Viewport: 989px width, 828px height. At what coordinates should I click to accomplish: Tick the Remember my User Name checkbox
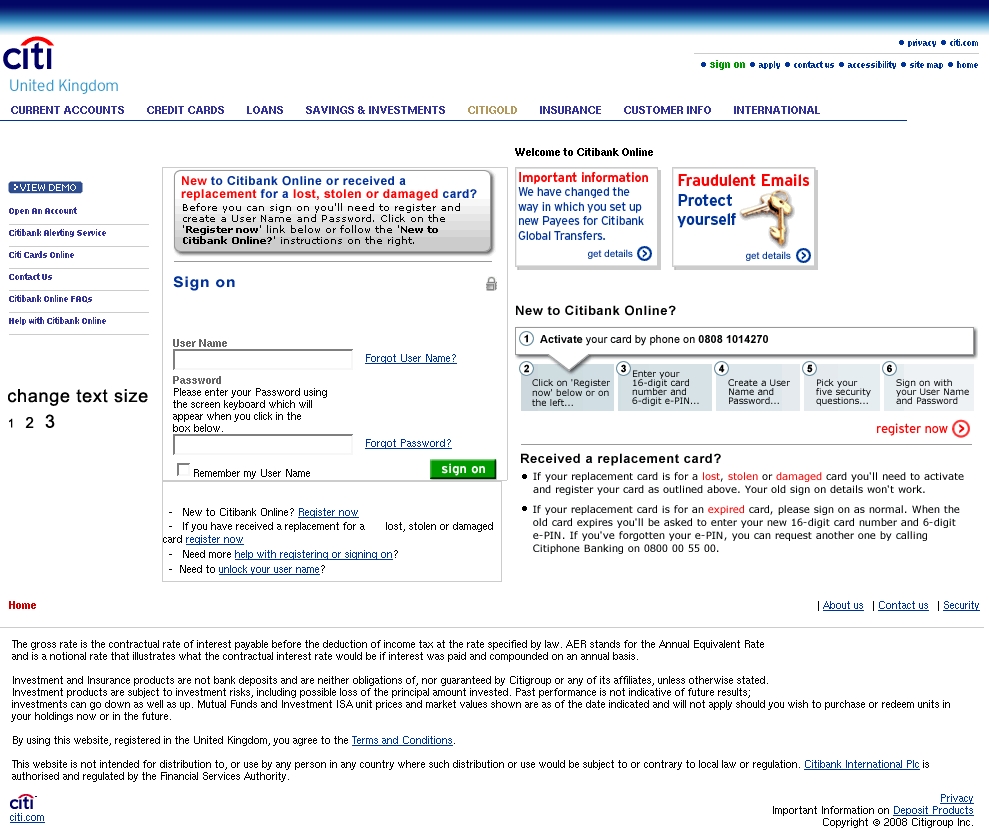coord(183,470)
